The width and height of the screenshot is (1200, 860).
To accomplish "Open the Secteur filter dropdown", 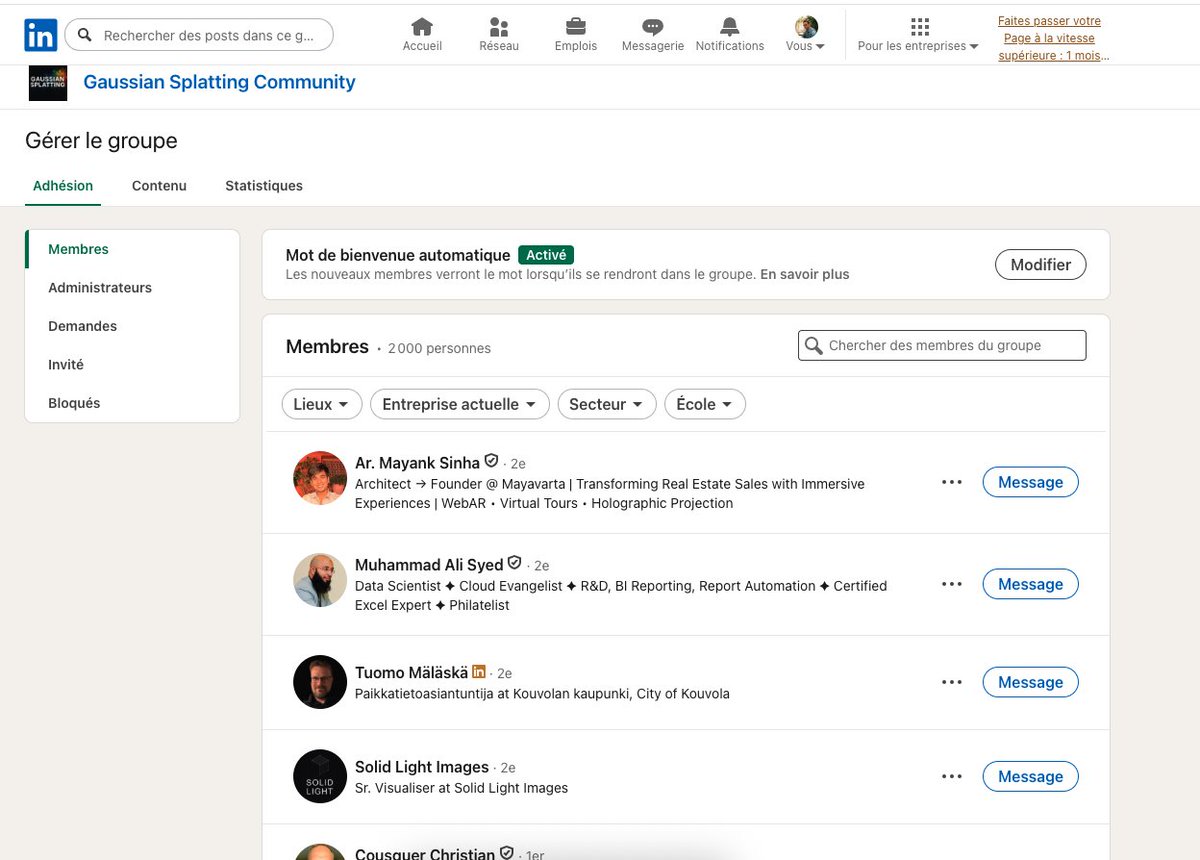I will pyautogui.click(x=607, y=404).
